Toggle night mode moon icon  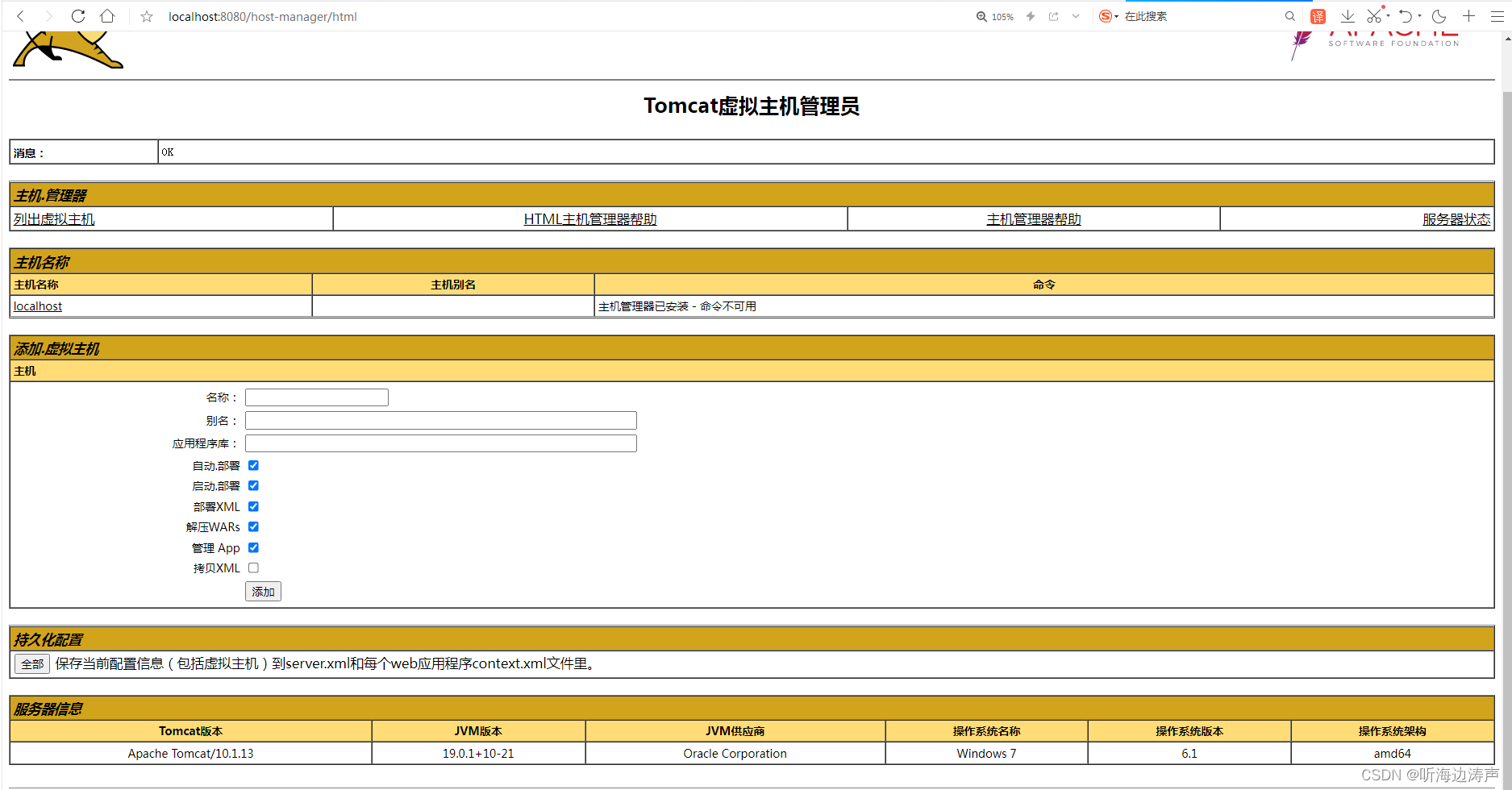1439,16
